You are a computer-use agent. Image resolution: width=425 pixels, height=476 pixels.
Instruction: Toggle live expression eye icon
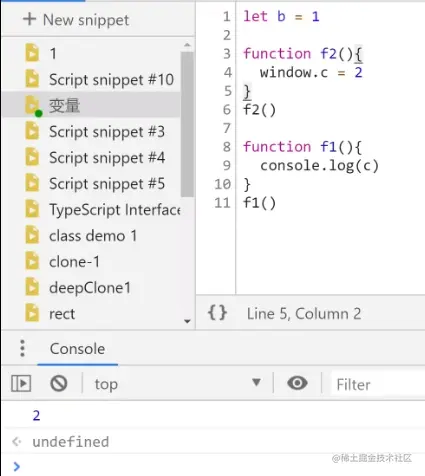tap(297, 383)
